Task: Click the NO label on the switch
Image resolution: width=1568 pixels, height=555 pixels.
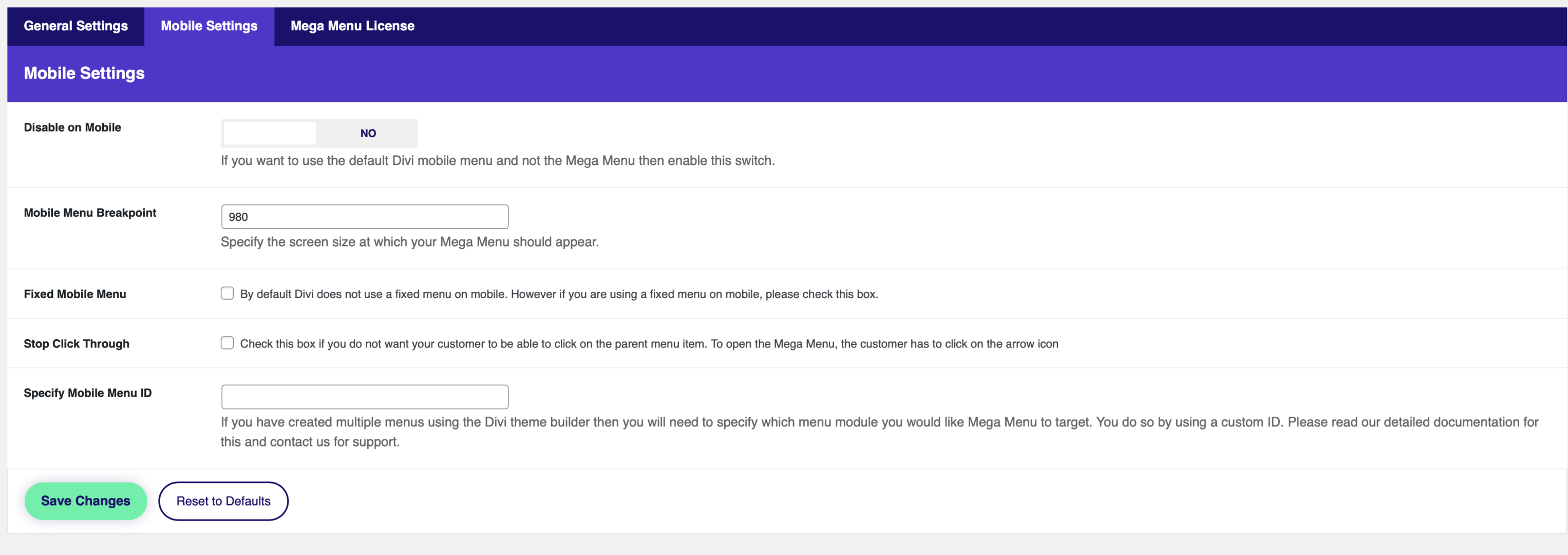Action: [368, 134]
